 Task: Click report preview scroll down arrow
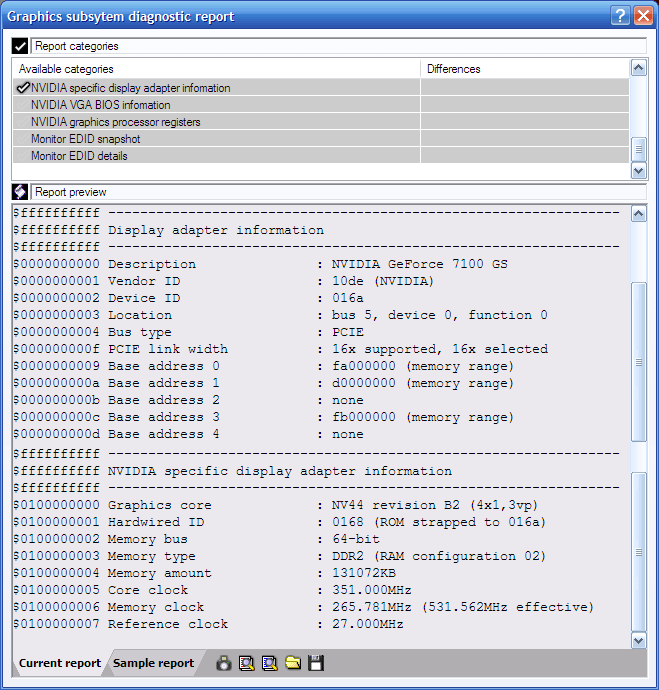point(639,640)
